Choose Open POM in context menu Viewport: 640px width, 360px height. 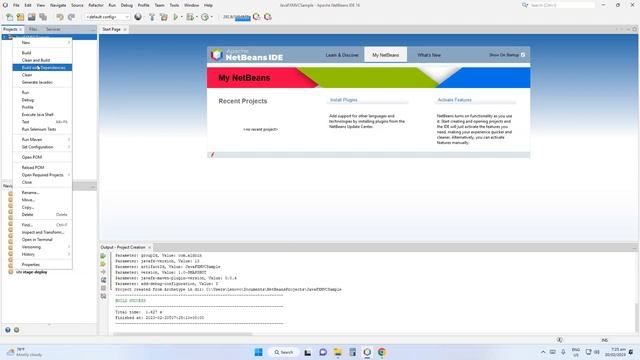coord(42,157)
